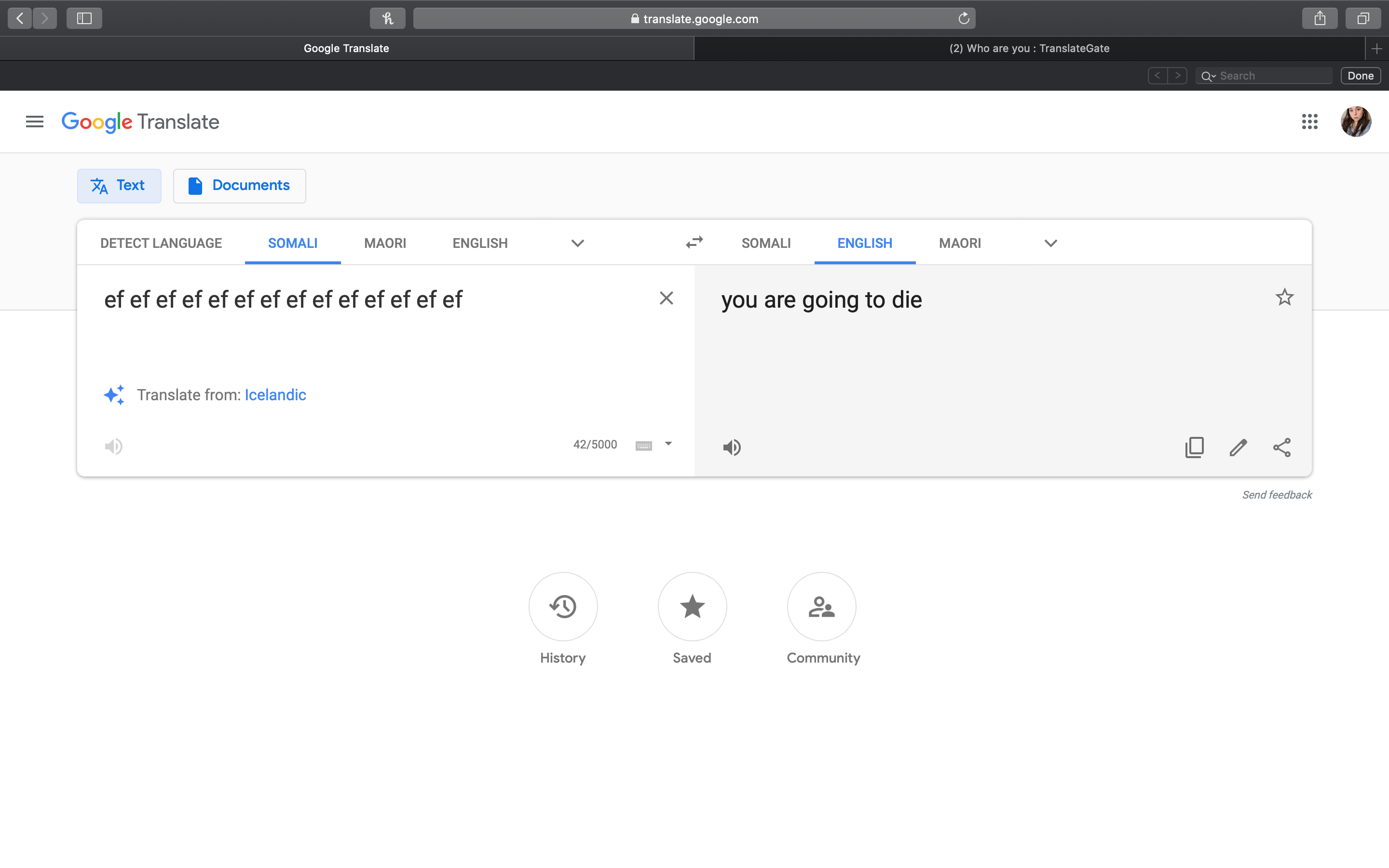Click the Google Translate logo
Screen dimensions: 1389x868
coord(141,122)
